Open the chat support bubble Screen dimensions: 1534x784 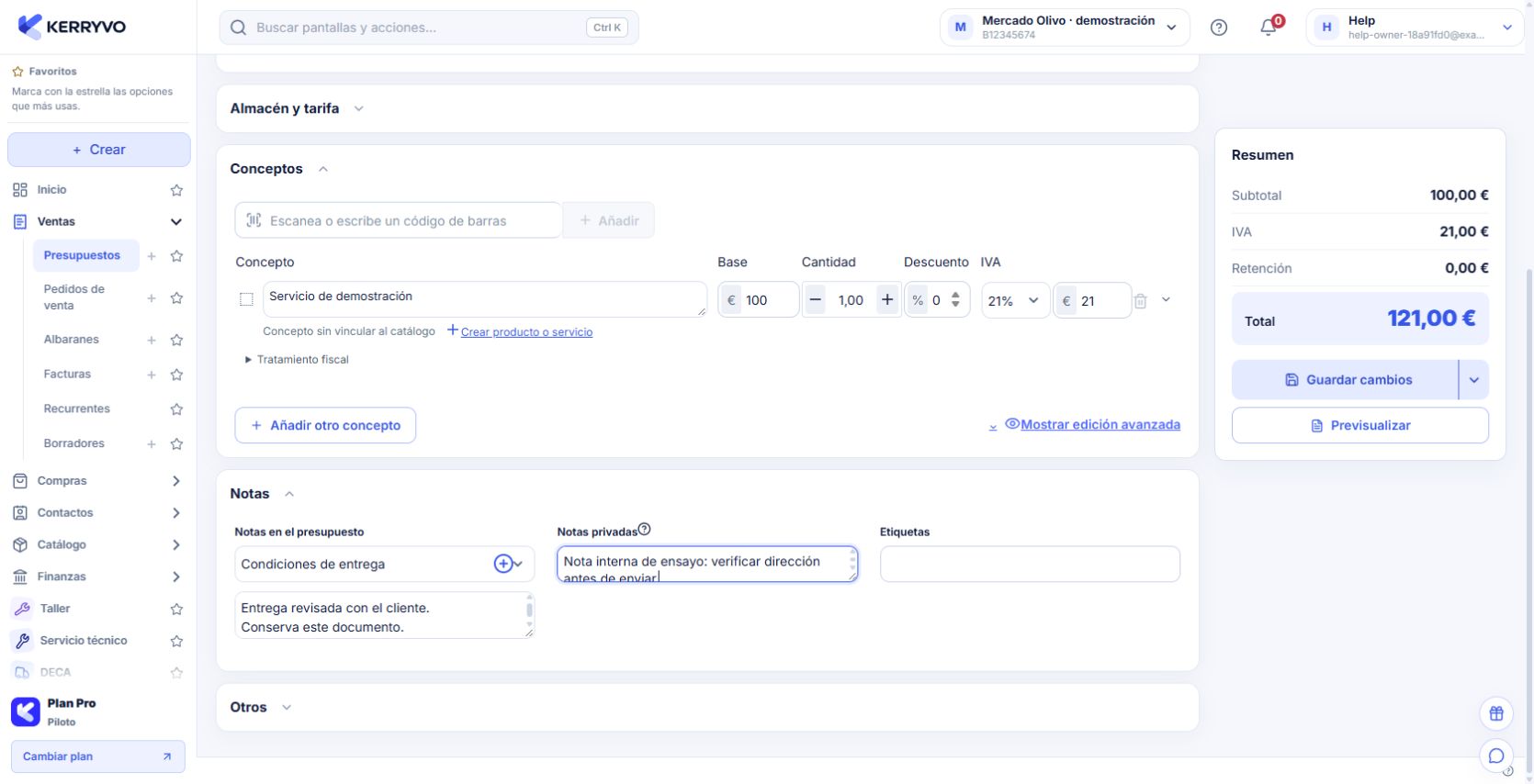pyautogui.click(x=1496, y=756)
